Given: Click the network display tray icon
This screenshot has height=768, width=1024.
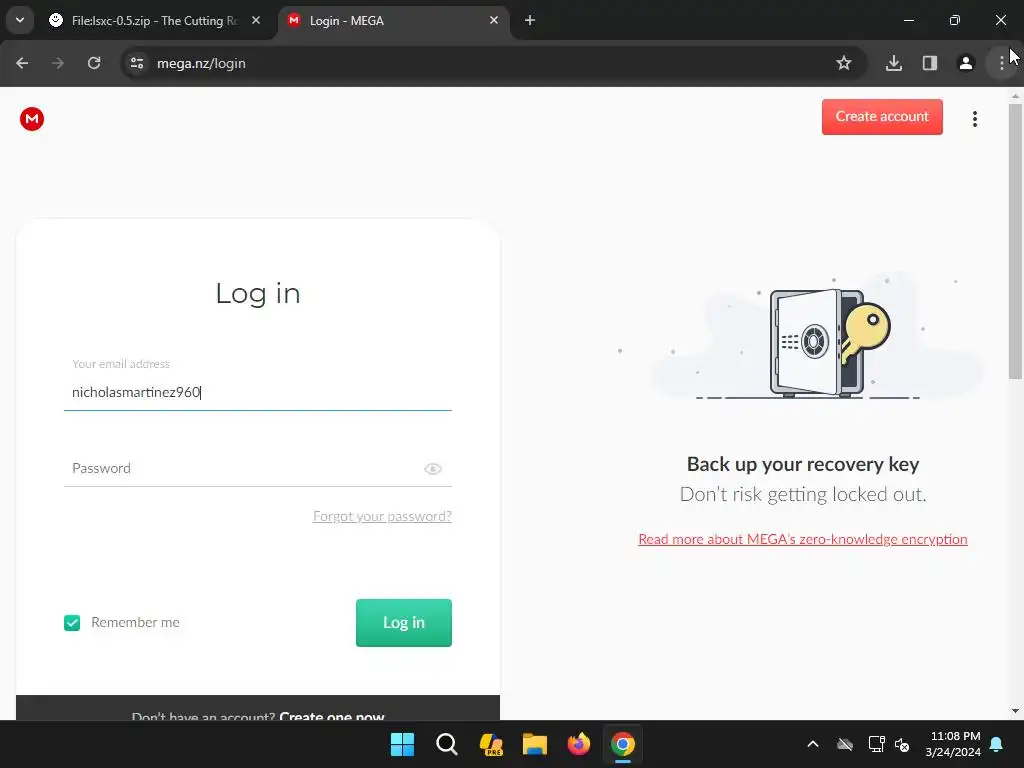Looking at the screenshot, I should [876, 744].
